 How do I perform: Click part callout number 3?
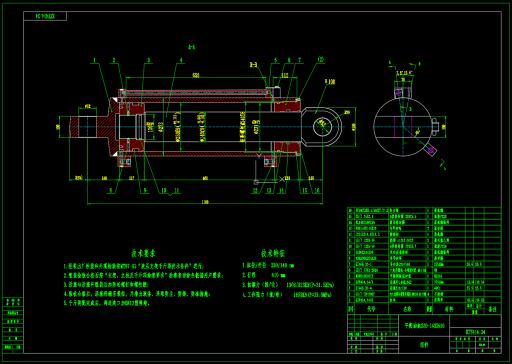[149, 60]
